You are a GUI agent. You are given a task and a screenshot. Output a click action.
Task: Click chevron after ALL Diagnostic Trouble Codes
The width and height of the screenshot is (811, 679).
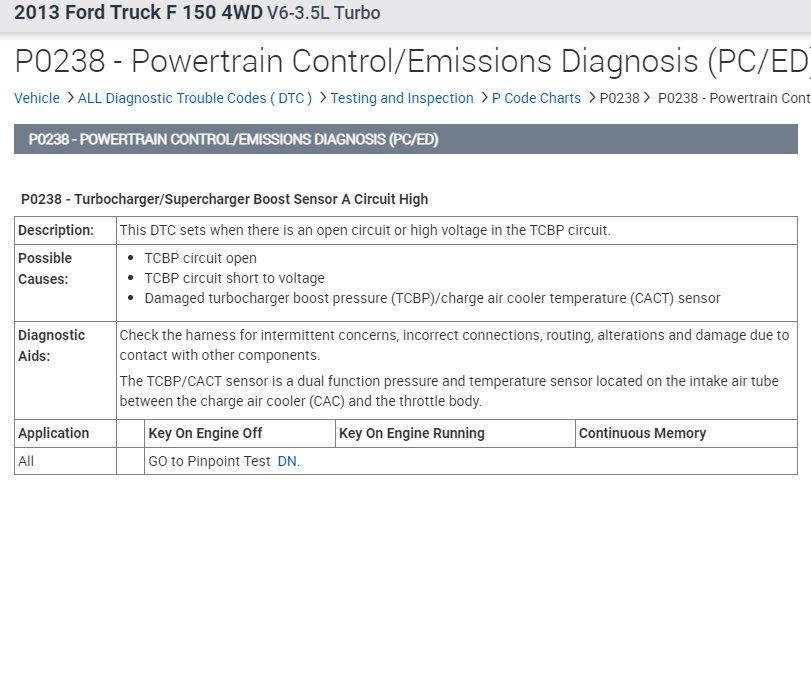(323, 98)
